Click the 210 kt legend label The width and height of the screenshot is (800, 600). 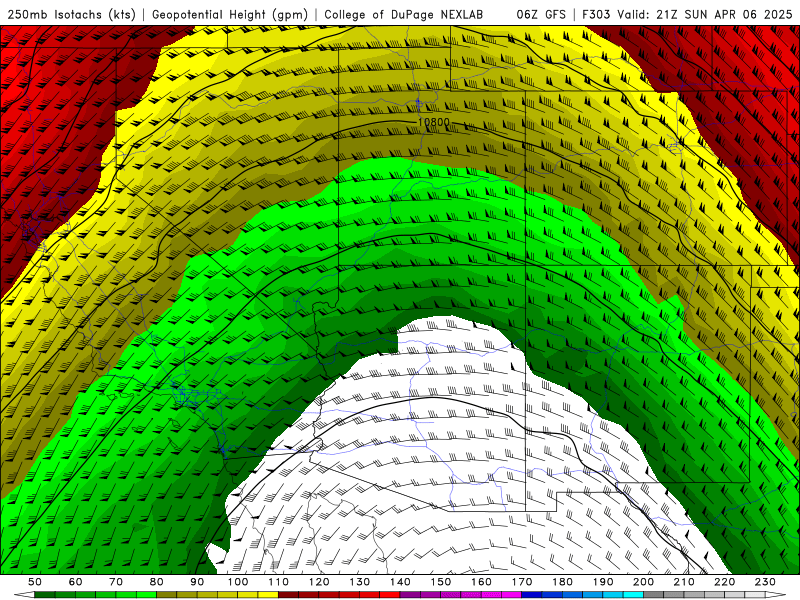684,582
